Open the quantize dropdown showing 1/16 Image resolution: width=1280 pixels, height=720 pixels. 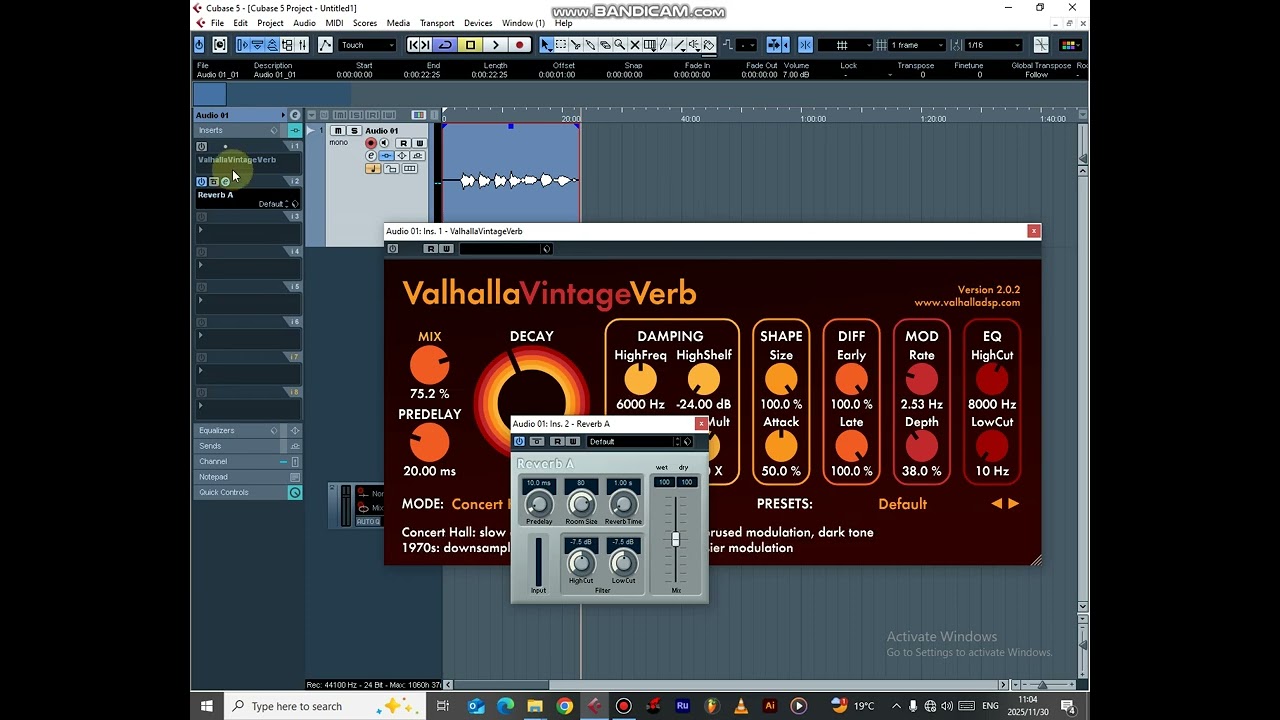tap(993, 45)
